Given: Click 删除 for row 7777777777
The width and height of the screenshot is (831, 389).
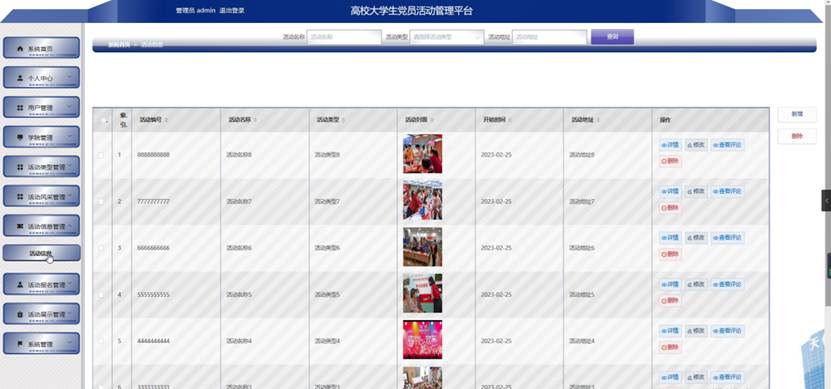Looking at the screenshot, I should click(670, 208).
